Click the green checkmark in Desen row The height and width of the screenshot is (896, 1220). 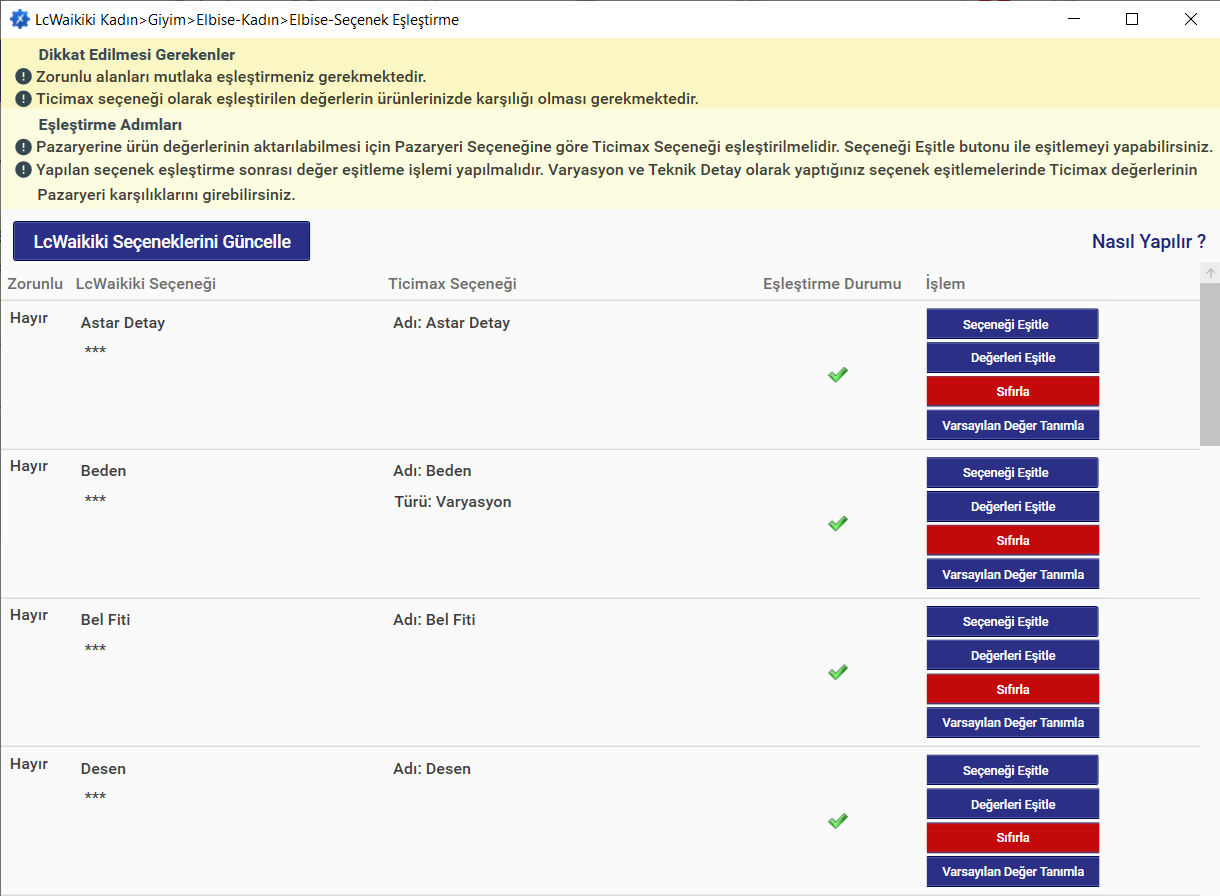pos(838,821)
